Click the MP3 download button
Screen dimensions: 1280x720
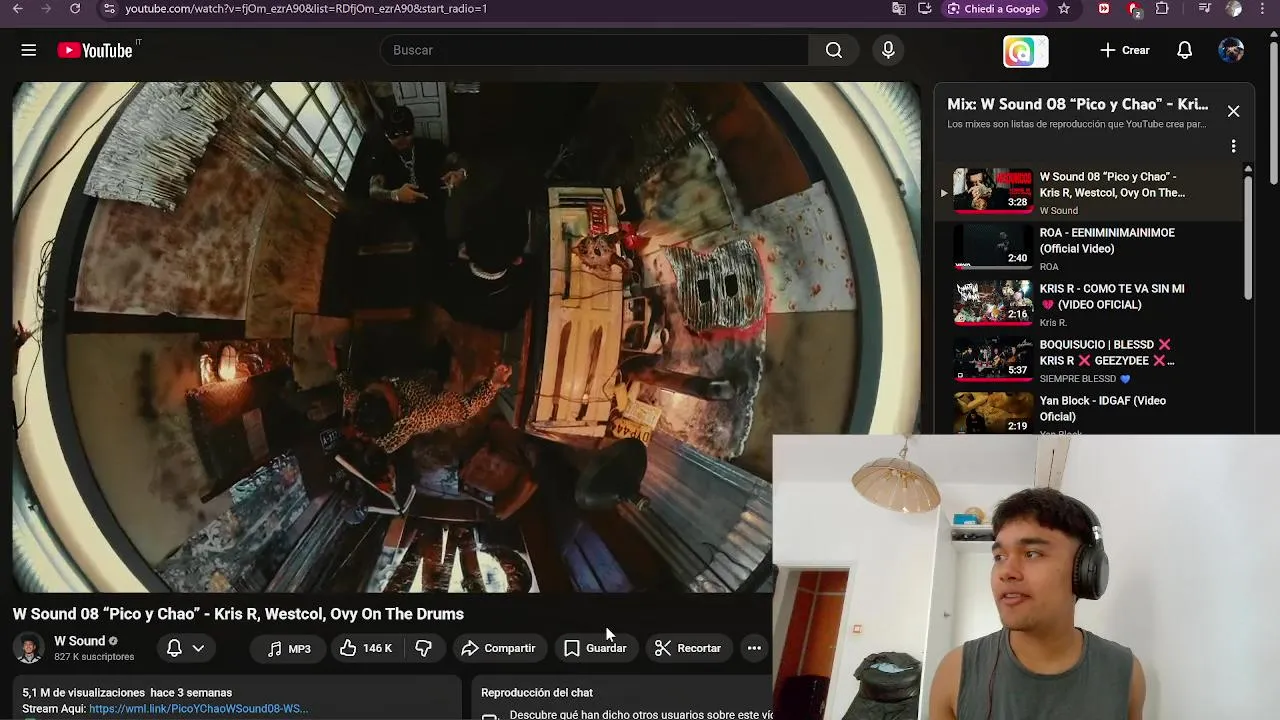(289, 648)
